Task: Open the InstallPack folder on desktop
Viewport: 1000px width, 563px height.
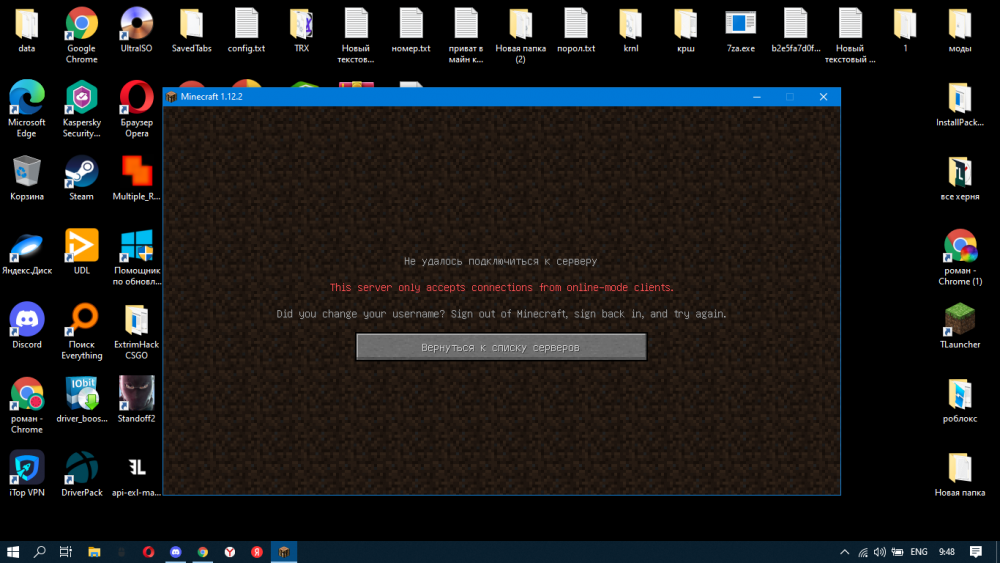Action: (960, 104)
